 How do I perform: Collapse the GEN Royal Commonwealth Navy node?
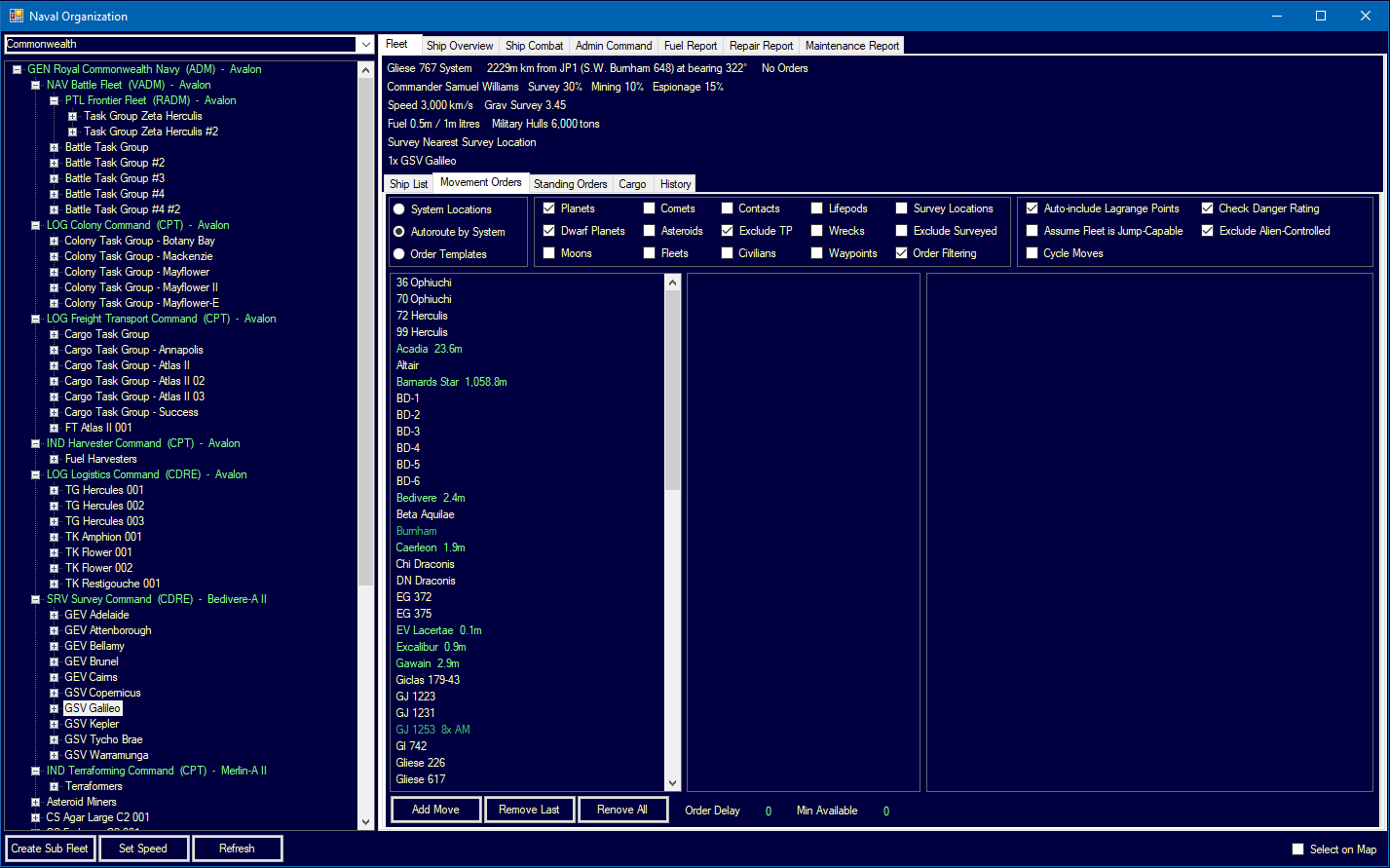pyautogui.click(x=18, y=70)
